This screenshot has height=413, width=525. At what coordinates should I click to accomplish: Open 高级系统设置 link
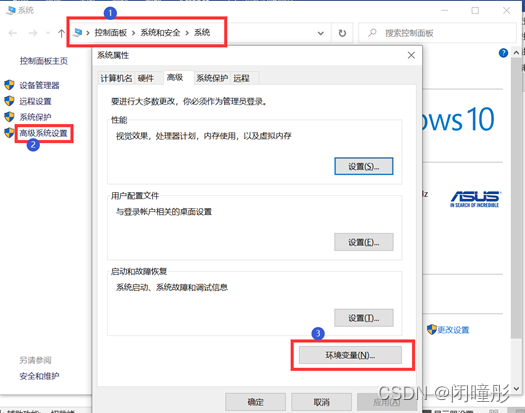click(x=44, y=133)
